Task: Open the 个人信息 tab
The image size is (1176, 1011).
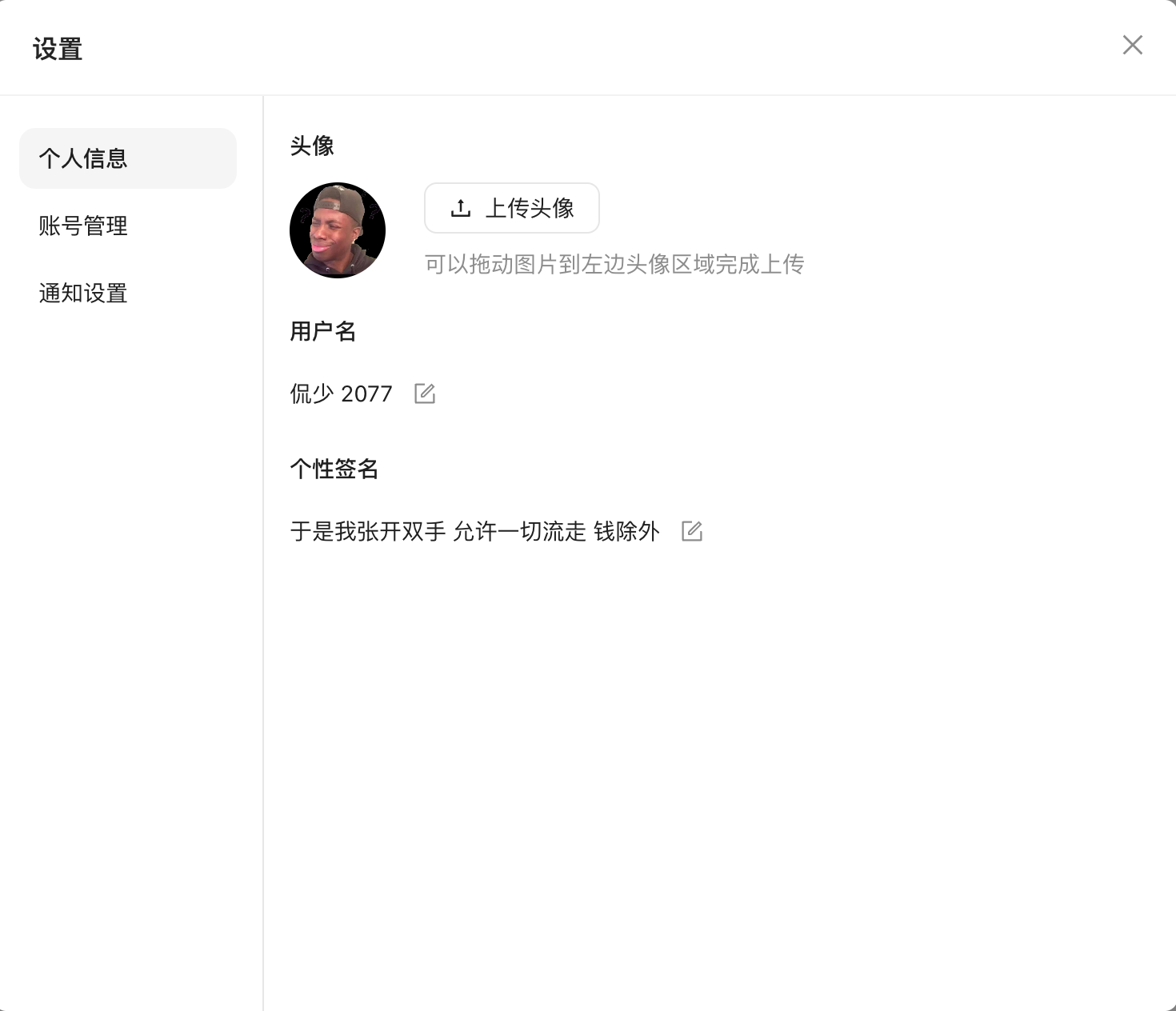Action: click(x=128, y=158)
